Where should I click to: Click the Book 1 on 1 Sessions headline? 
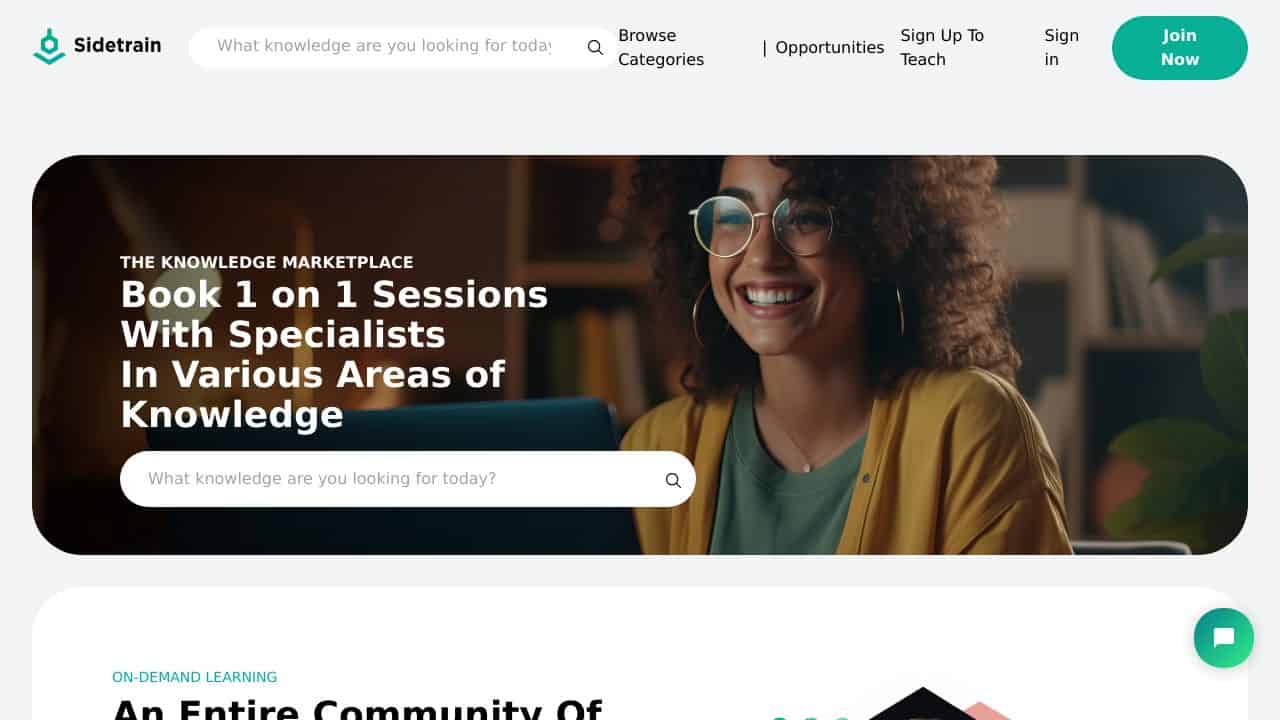click(x=334, y=354)
